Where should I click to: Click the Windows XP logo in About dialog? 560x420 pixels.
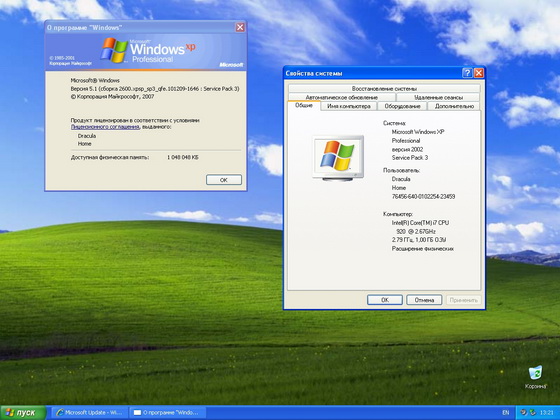tap(148, 51)
